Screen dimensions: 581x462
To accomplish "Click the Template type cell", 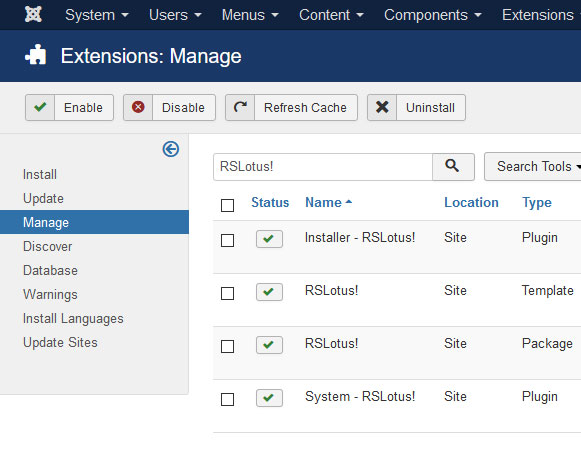I will click(x=548, y=290).
